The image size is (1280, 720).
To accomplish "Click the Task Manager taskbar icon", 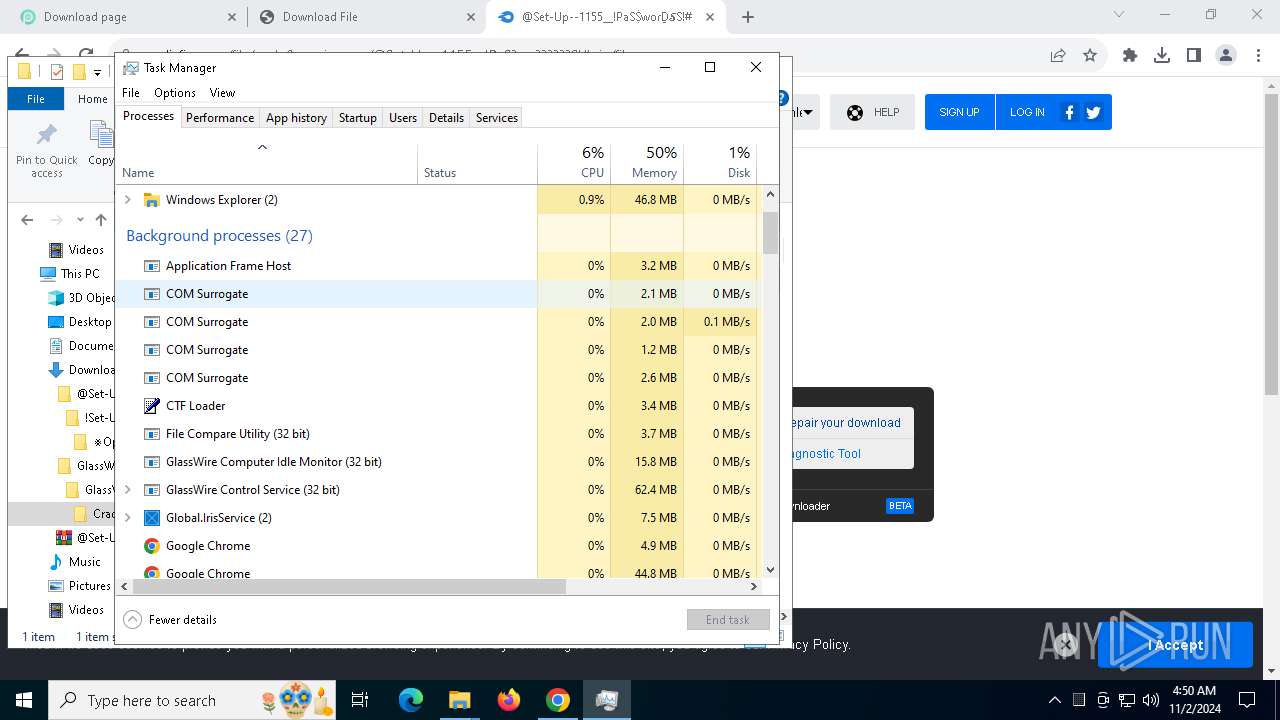I will [606, 700].
